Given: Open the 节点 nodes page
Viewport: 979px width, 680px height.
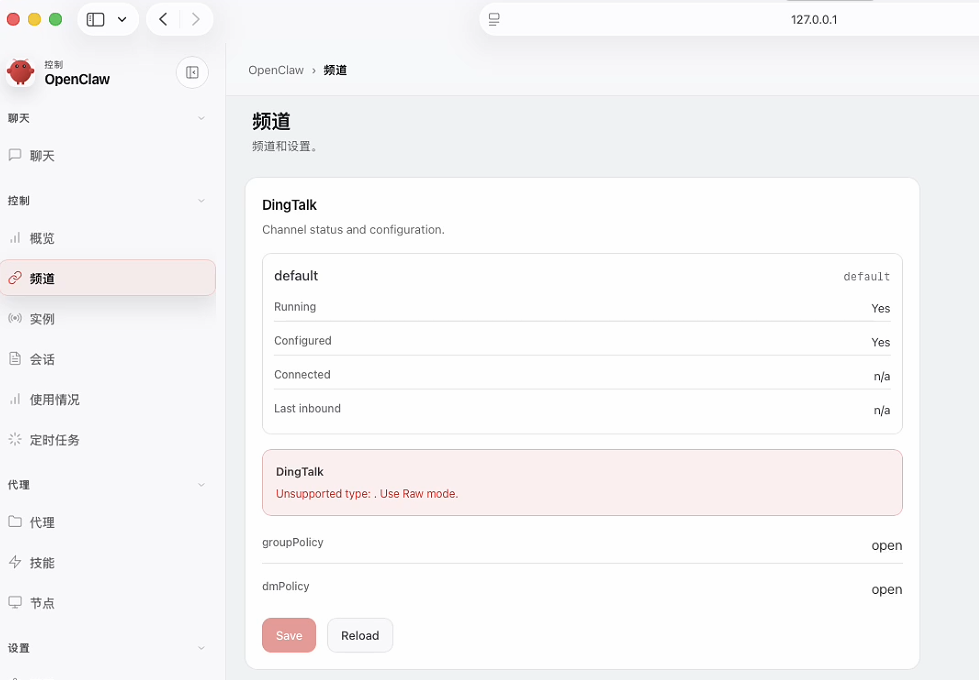Looking at the screenshot, I should pyautogui.click(x=42, y=603).
